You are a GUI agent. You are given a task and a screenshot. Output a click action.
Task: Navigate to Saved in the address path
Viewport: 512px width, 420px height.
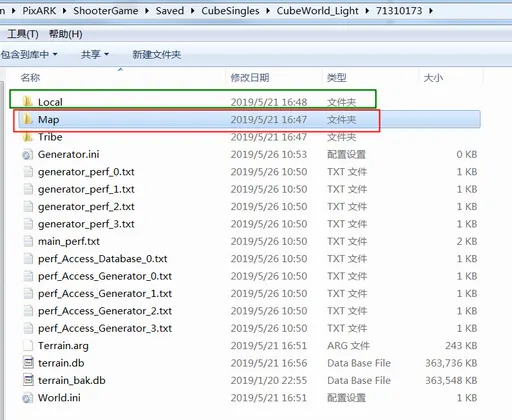(x=170, y=11)
